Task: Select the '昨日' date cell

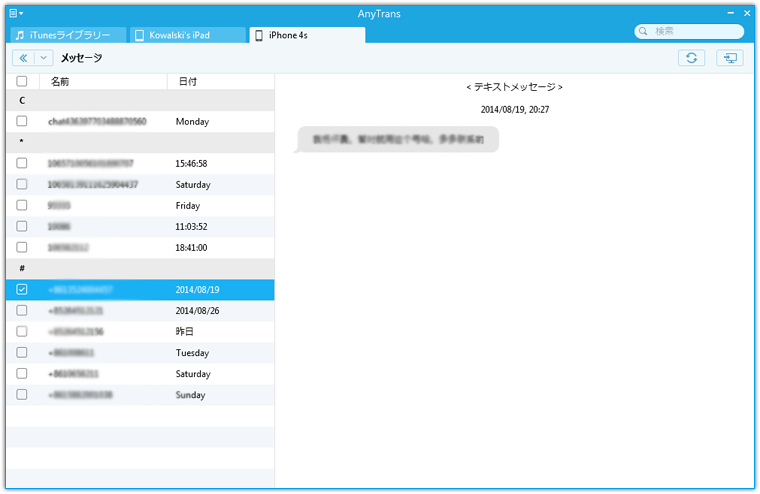Action: [x=184, y=332]
